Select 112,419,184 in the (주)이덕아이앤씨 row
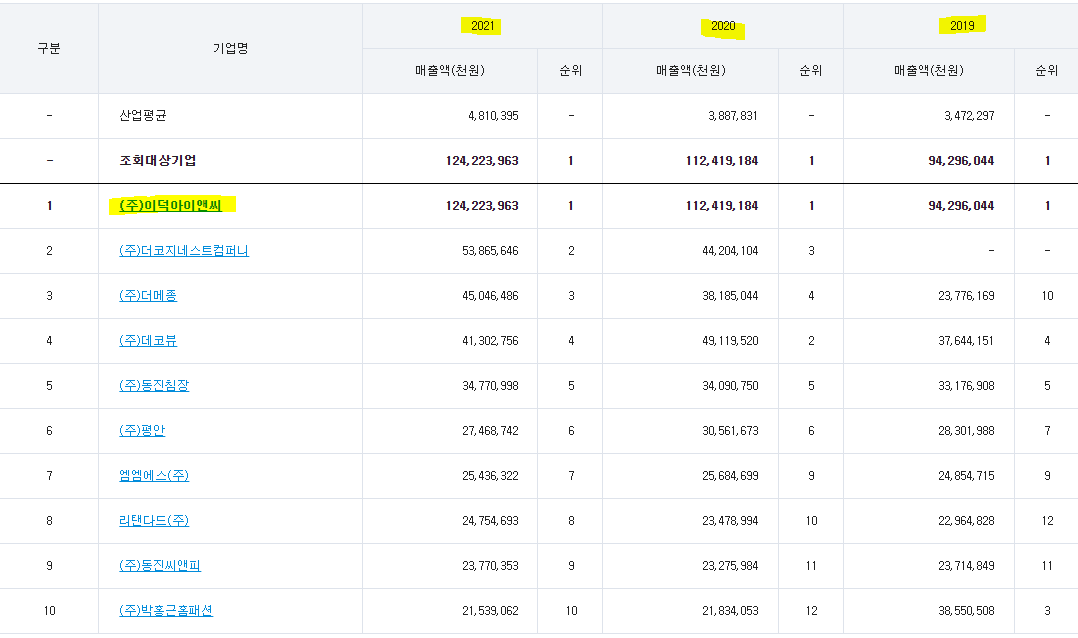Screen dimensions: 1078x638 coord(722,206)
